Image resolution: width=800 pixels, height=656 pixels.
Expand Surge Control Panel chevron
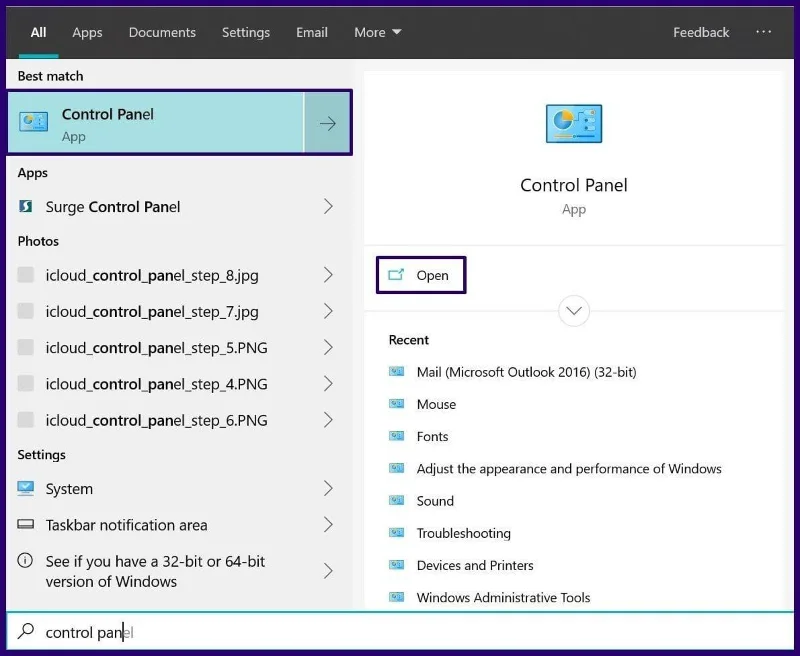328,206
